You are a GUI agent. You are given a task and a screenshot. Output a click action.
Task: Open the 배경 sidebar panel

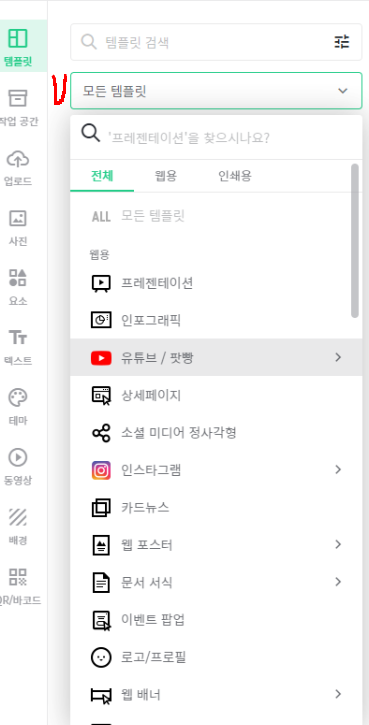click(18, 526)
